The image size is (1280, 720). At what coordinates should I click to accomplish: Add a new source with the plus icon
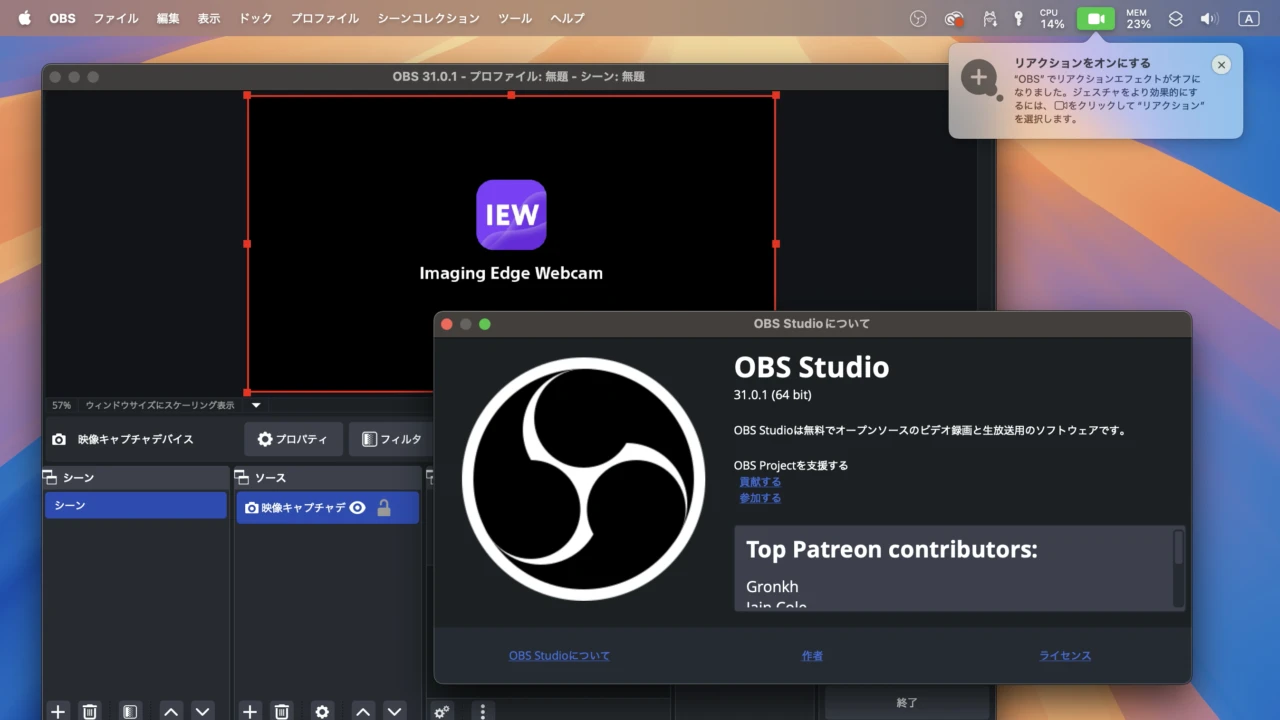[250, 711]
